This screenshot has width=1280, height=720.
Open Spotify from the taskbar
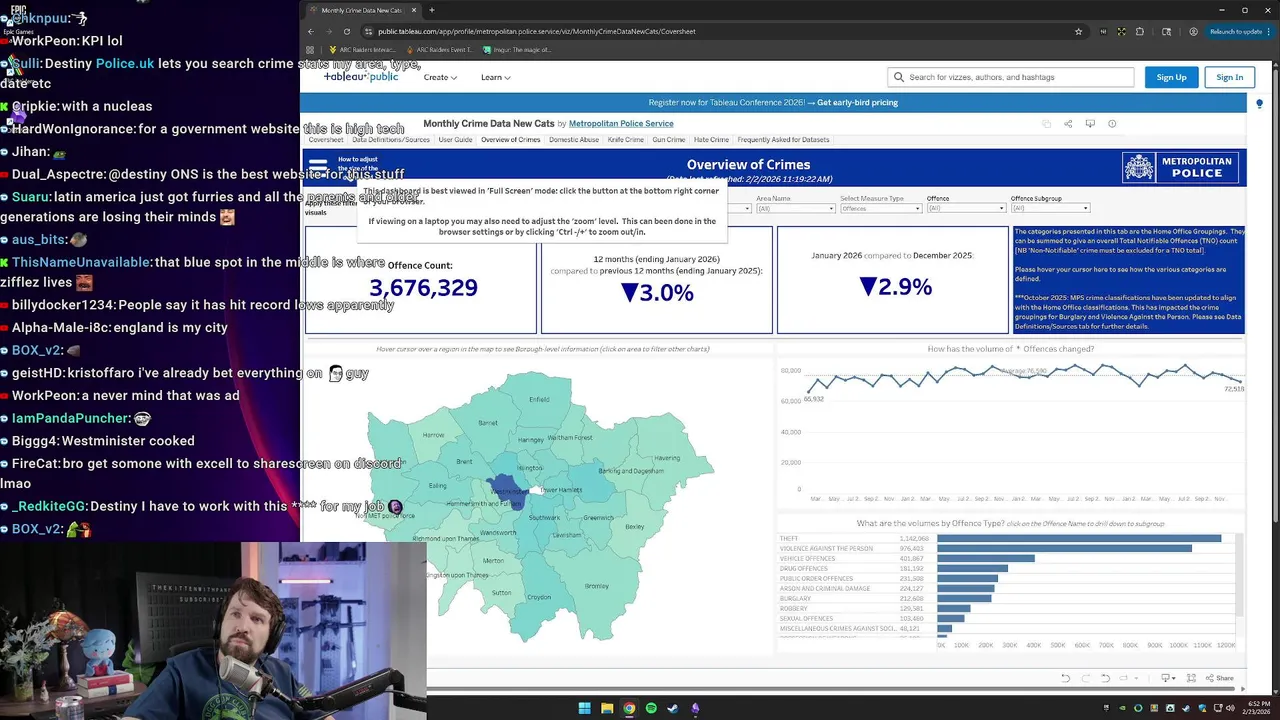click(x=651, y=708)
